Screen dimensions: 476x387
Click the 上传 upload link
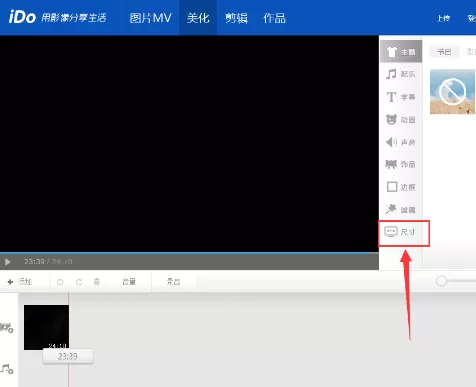(443, 18)
